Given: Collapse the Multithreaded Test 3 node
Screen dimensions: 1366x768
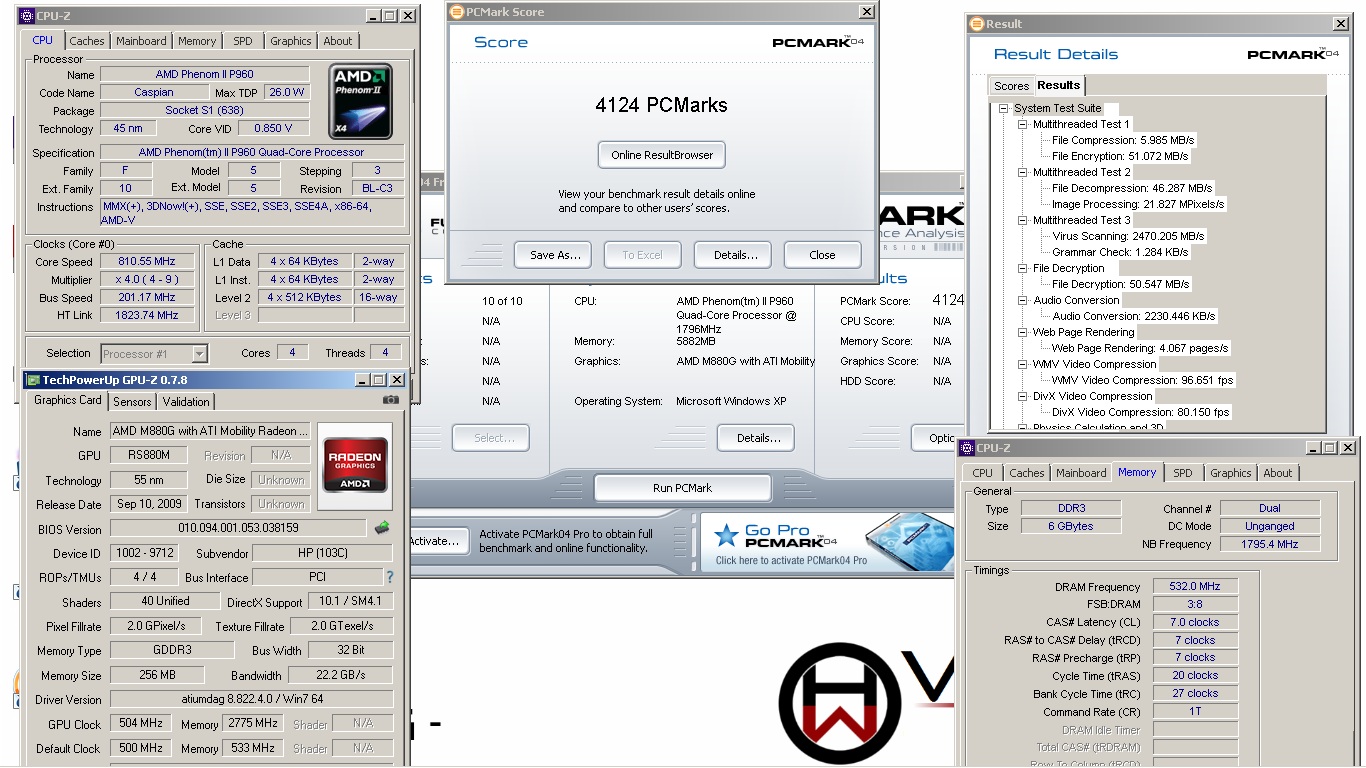Looking at the screenshot, I should click(1022, 220).
